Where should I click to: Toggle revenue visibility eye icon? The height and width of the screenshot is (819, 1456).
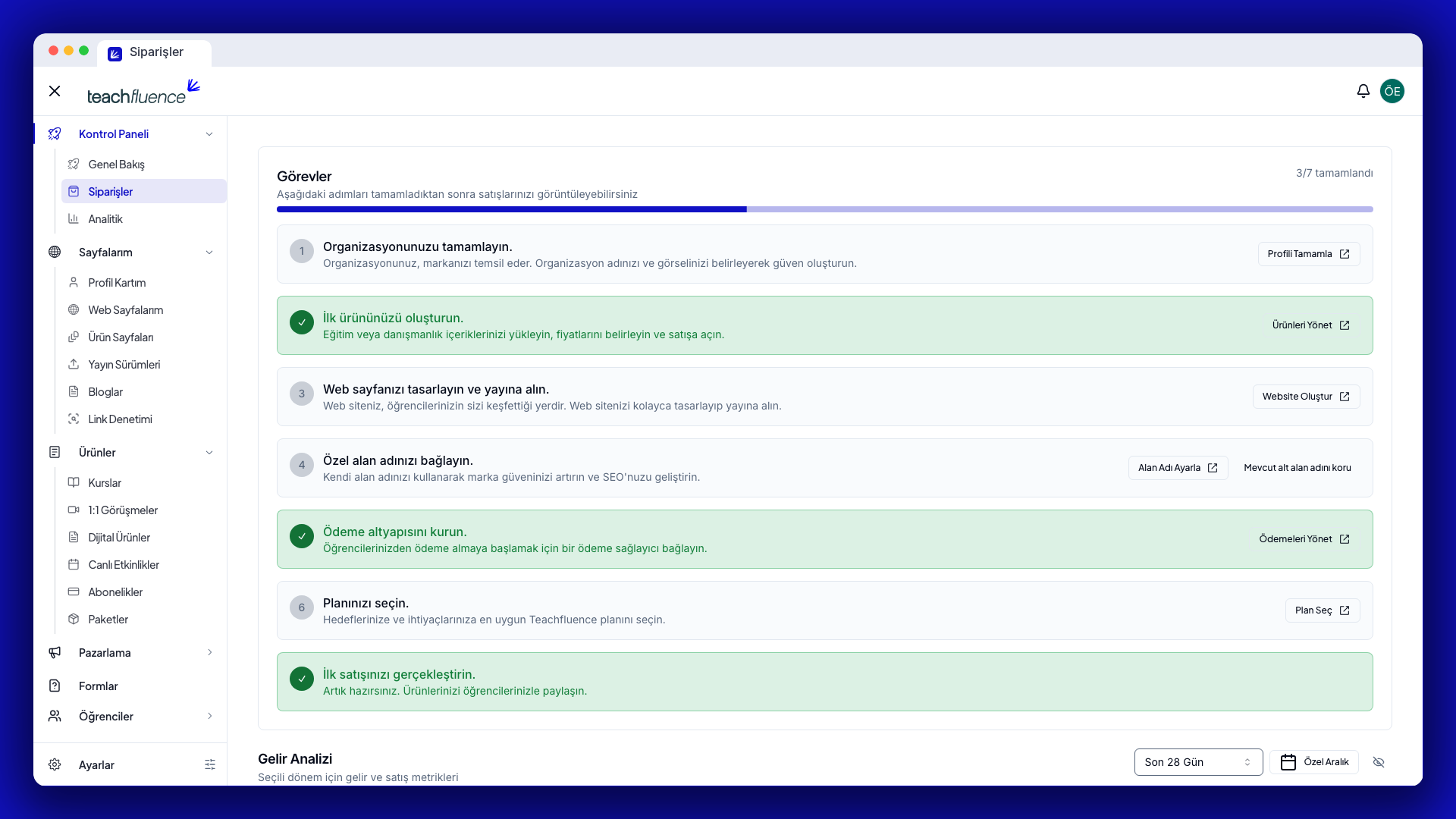tap(1379, 762)
